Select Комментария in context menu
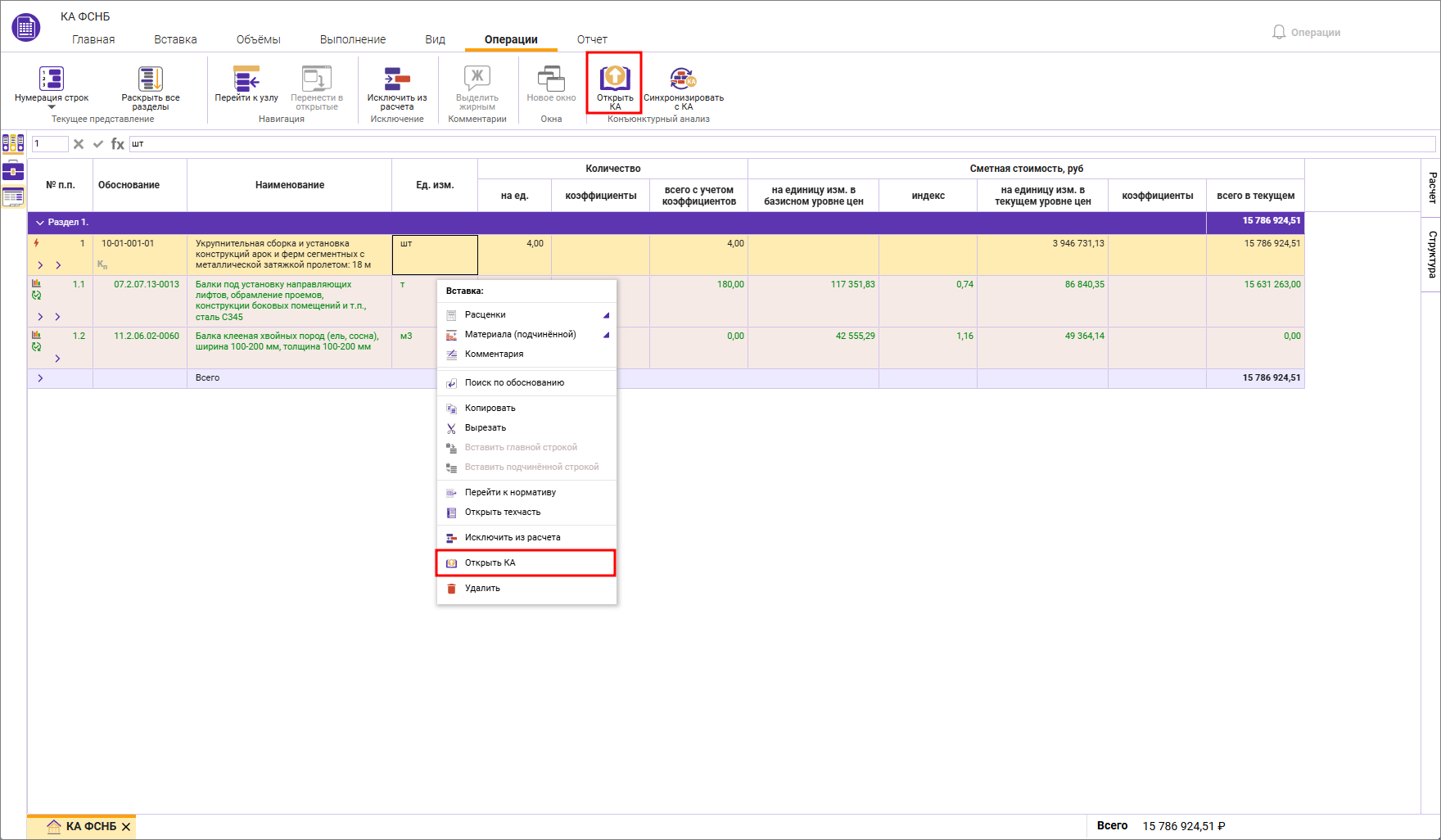 click(526, 354)
